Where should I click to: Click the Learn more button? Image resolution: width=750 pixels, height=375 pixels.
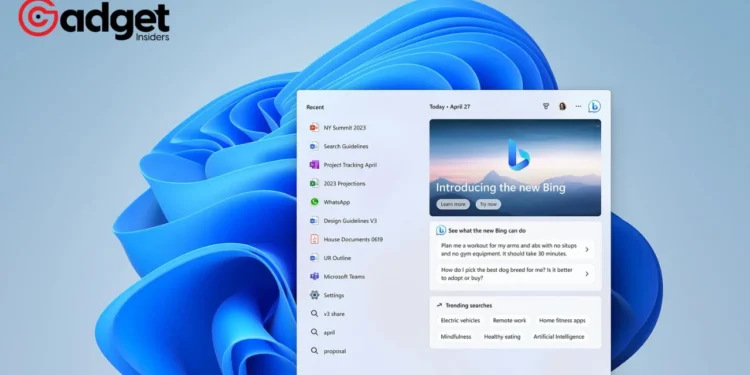452,204
